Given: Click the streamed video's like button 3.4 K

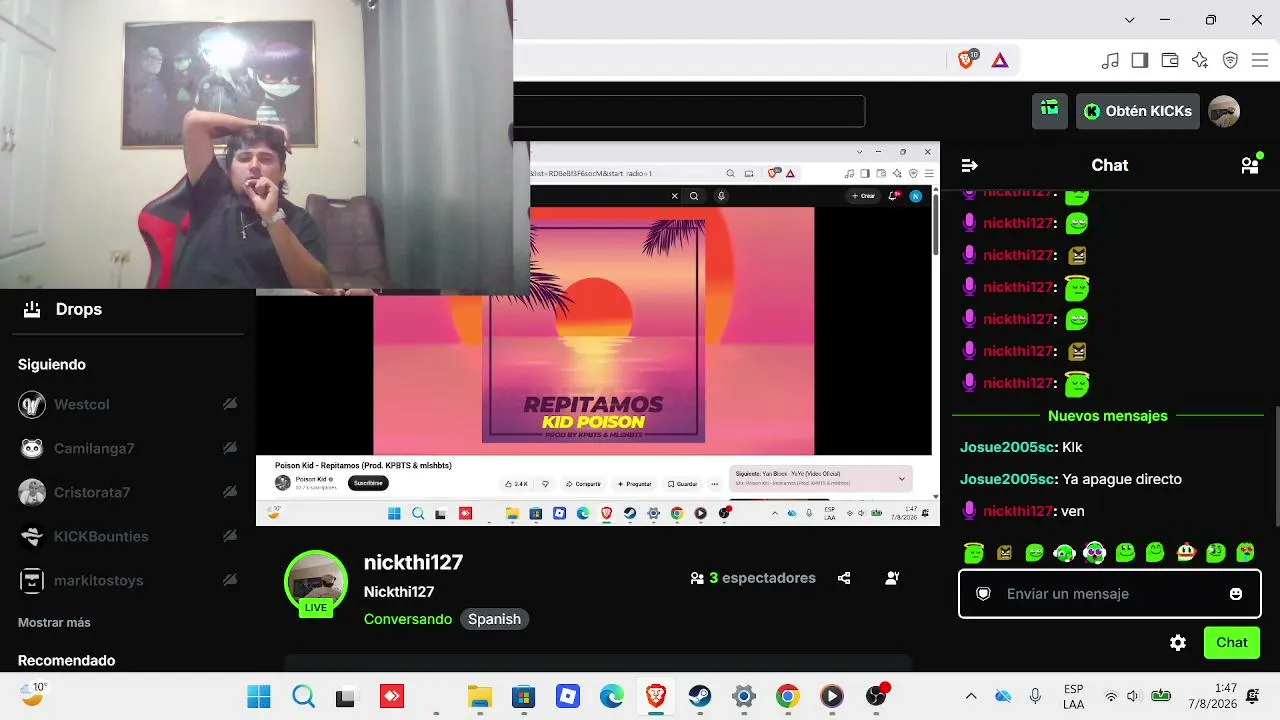Looking at the screenshot, I should click(516, 484).
